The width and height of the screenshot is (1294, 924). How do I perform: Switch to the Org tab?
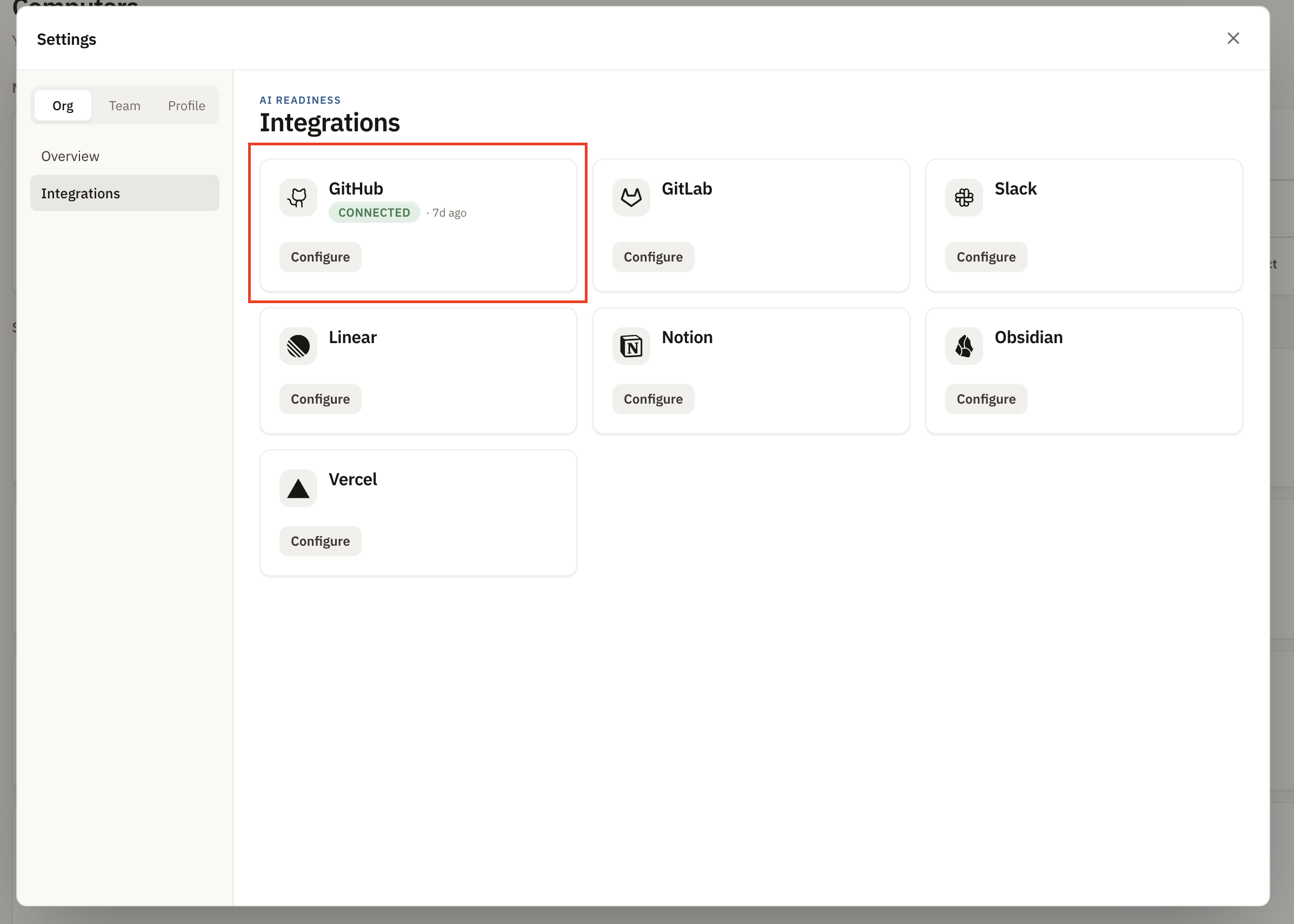point(63,105)
